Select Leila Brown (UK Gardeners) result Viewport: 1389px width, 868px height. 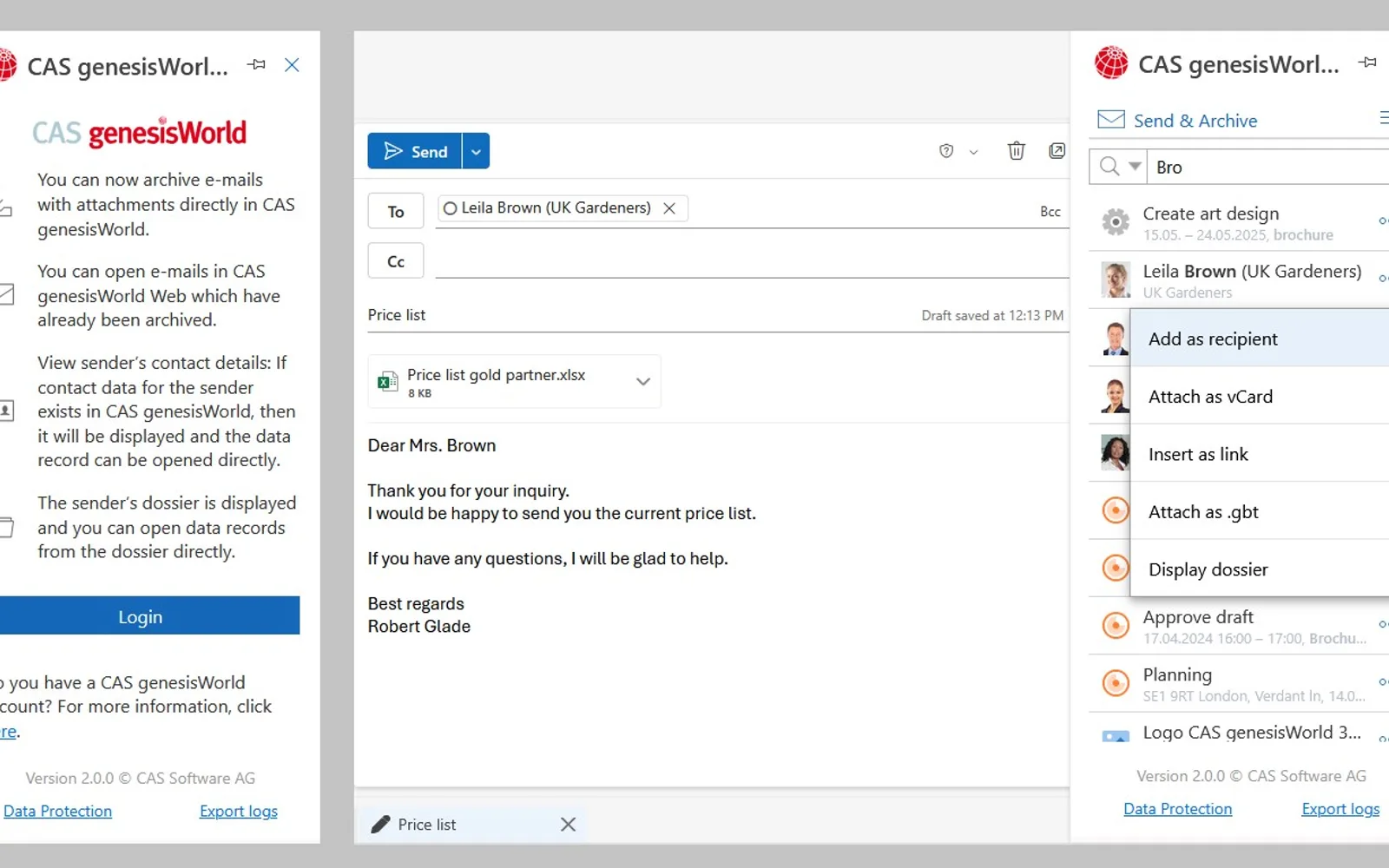pyautogui.click(x=1239, y=280)
